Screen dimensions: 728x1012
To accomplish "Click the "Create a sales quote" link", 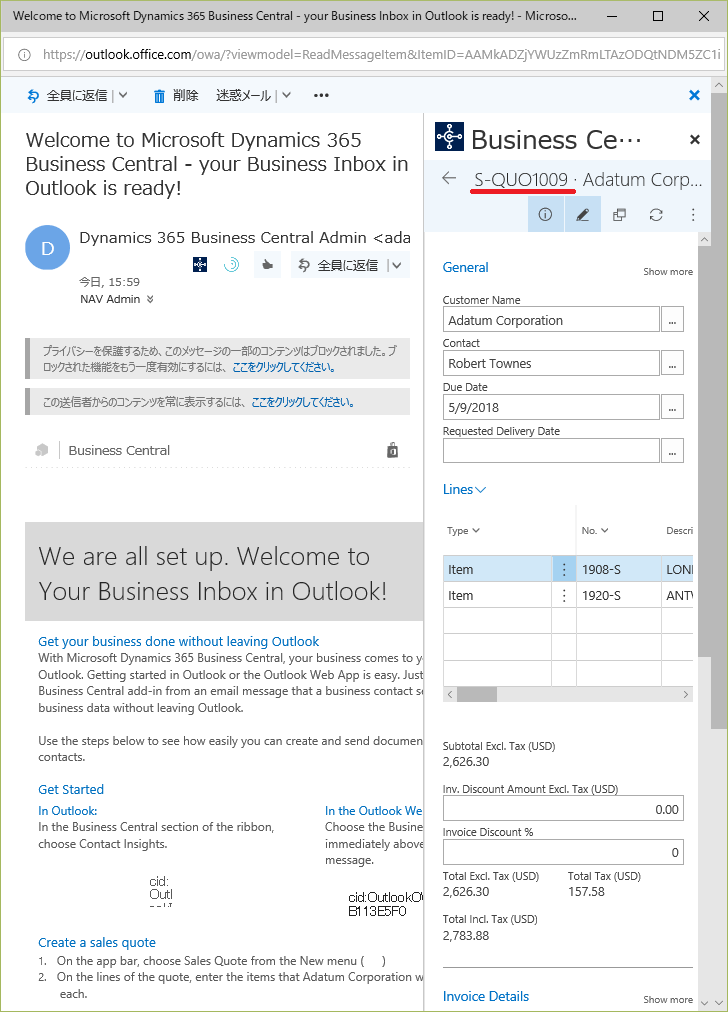I will point(97,942).
